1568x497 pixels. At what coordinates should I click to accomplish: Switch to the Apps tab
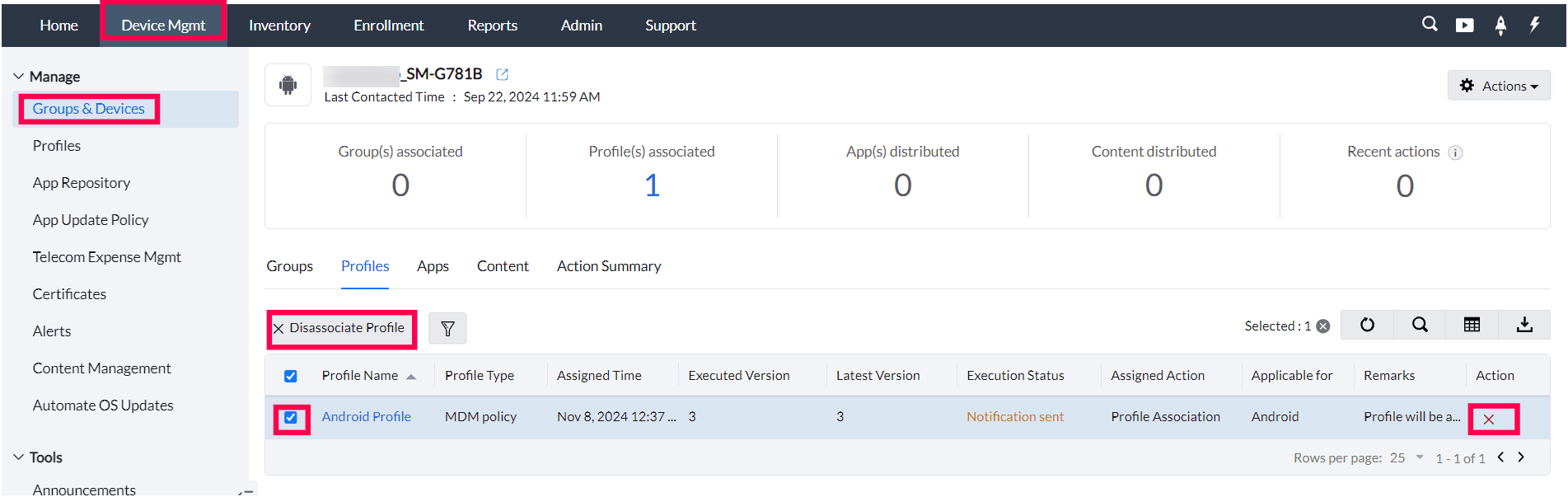[x=433, y=266]
